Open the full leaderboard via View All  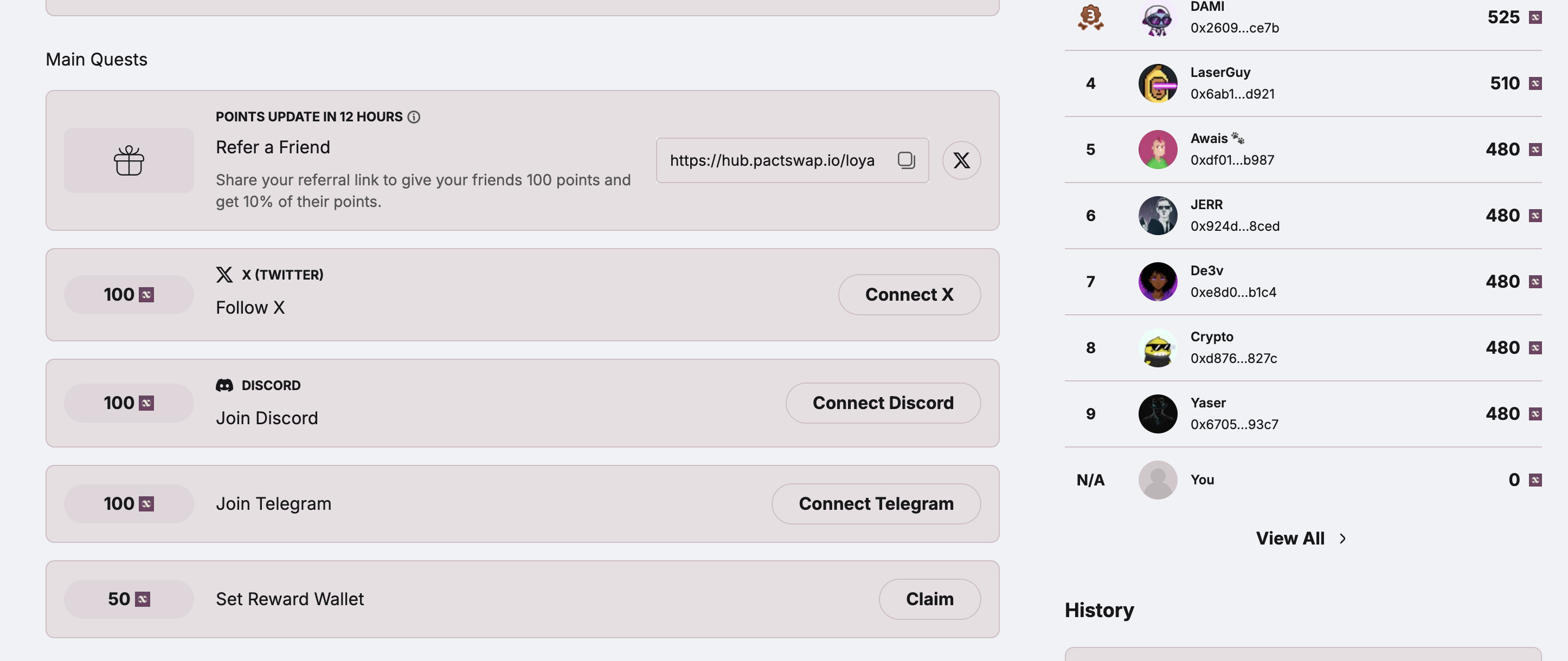[1290, 537]
